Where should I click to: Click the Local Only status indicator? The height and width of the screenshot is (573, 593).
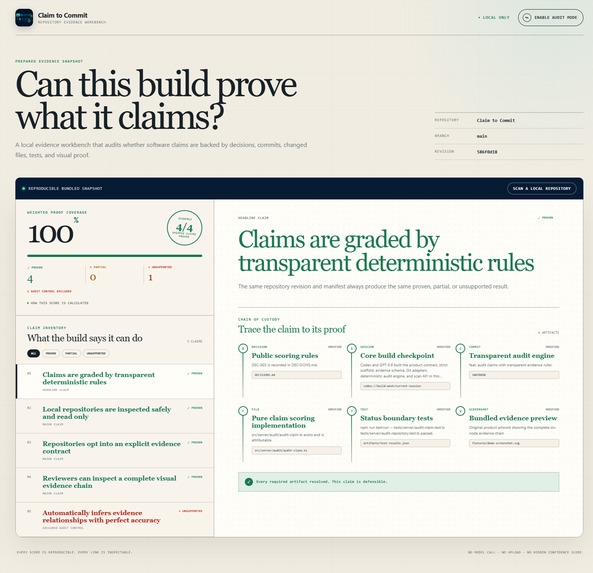pyautogui.click(x=494, y=17)
